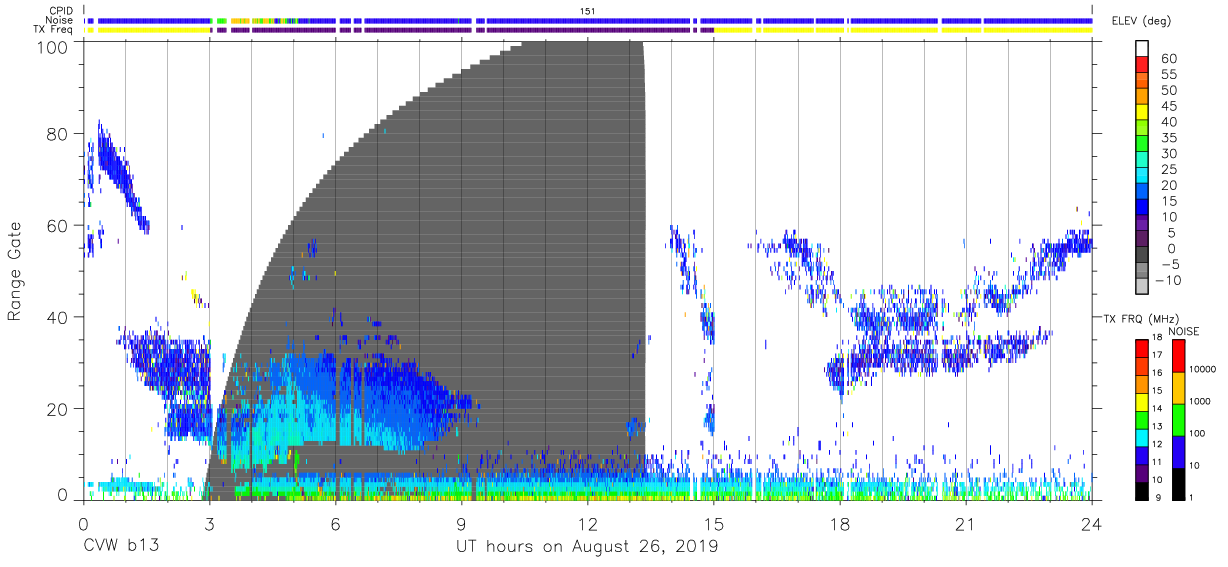Click the ELEV (deg) legend title
Image resolution: width=1228 pixels, height=567 pixels.
(1144, 21)
